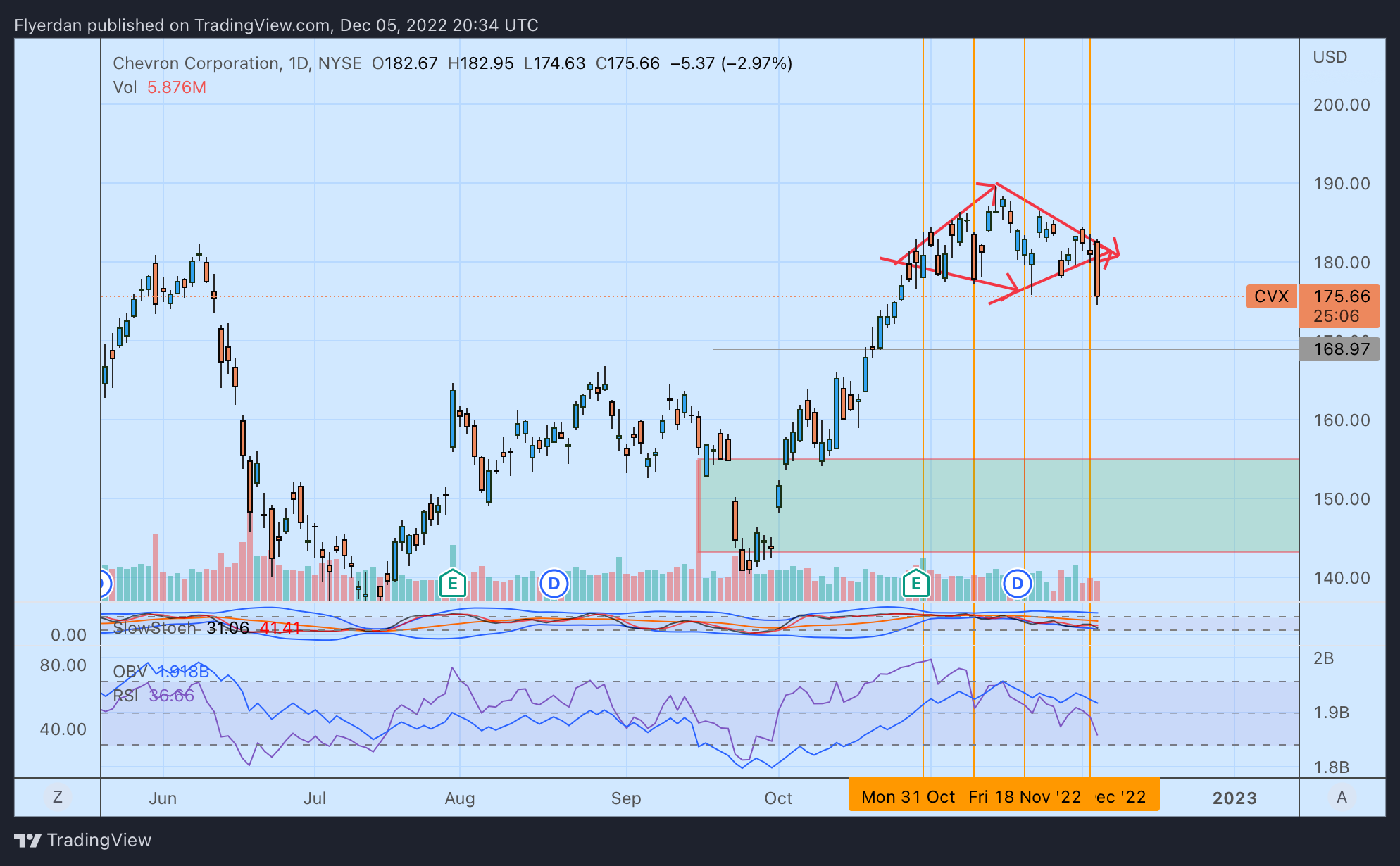Click the USD currency label
This screenshot has height=866, width=1400.
pyautogui.click(x=1330, y=57)
